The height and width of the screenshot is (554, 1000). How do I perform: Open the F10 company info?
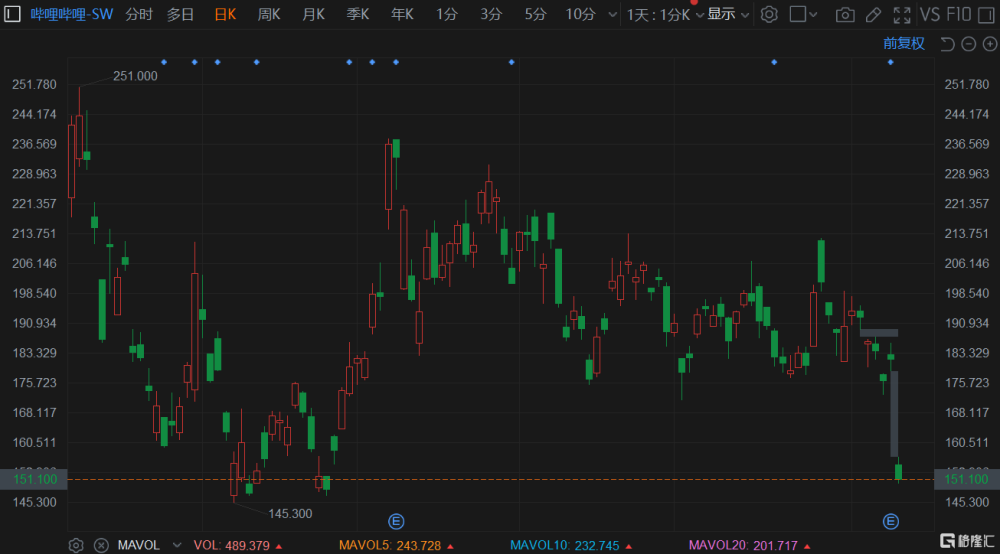[959, 14]
